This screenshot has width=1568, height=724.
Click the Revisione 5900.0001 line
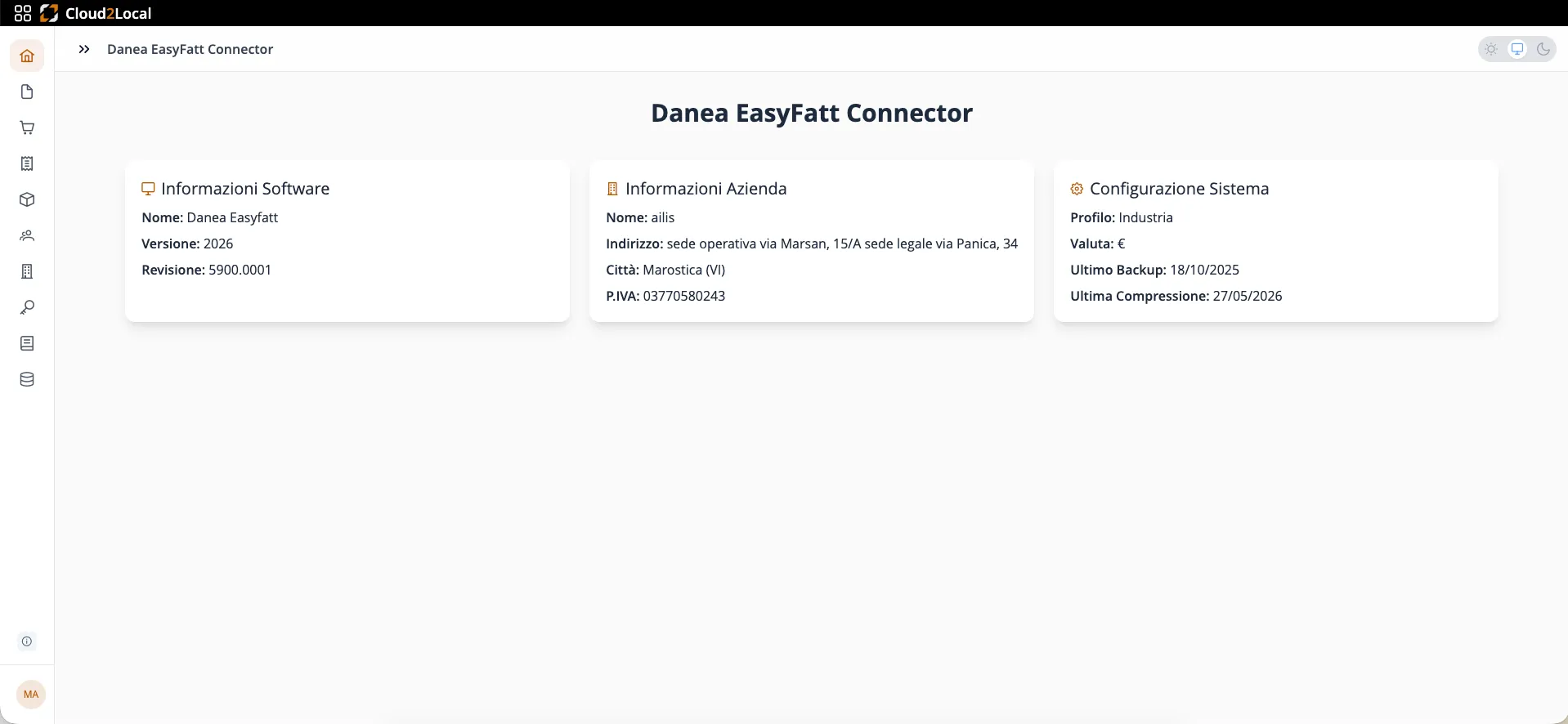pyautogui.click(x=206, y=270)
